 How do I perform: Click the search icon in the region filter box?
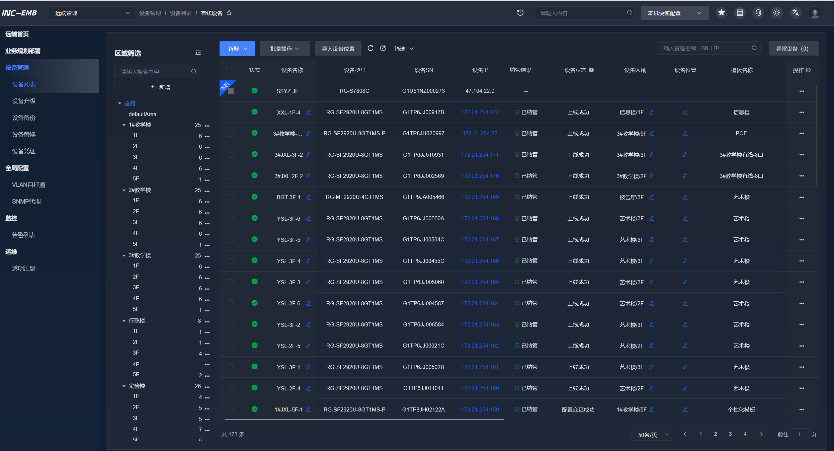point(194,71)
